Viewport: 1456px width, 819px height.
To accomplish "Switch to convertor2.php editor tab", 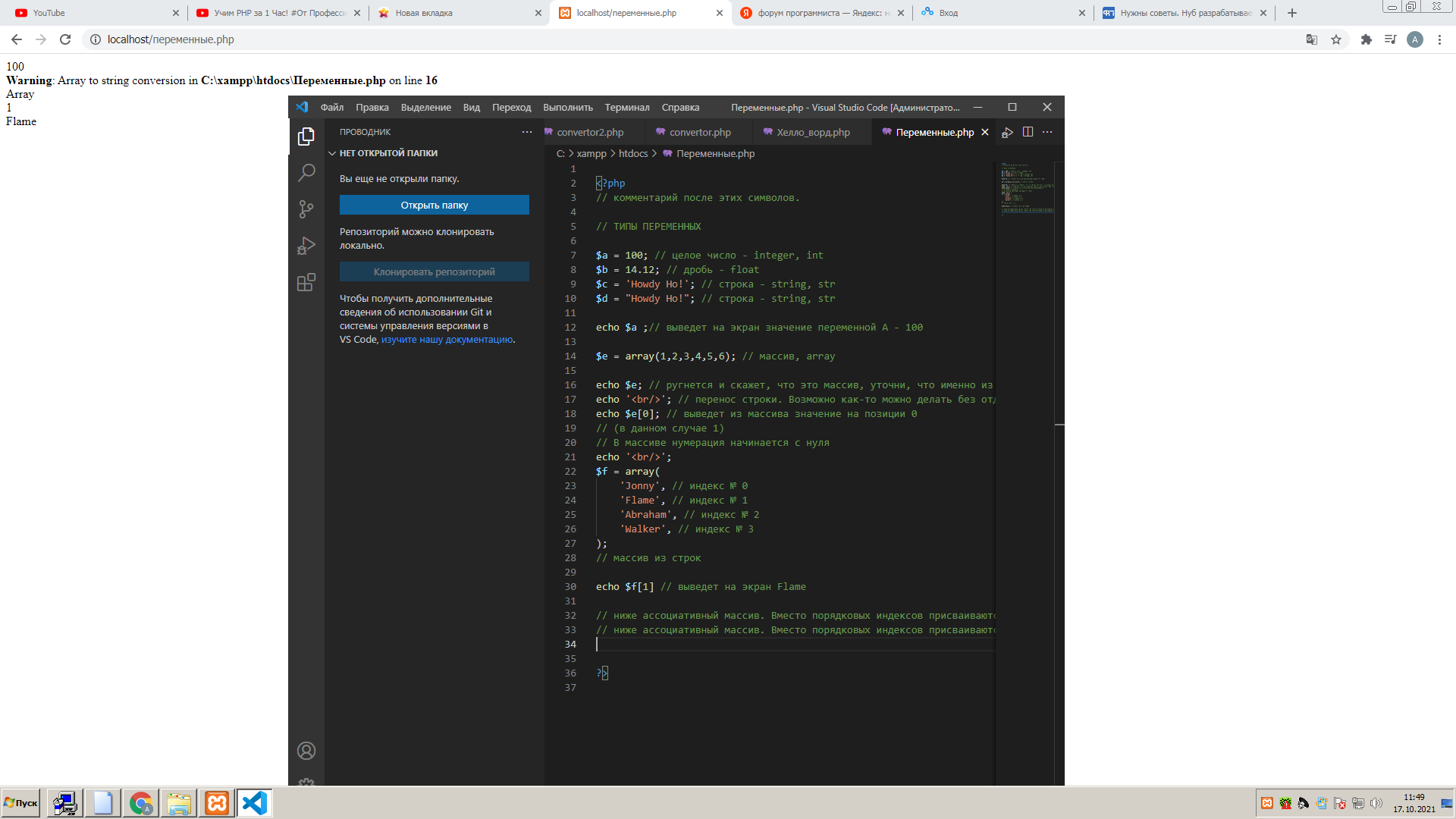I will point(590,132).
